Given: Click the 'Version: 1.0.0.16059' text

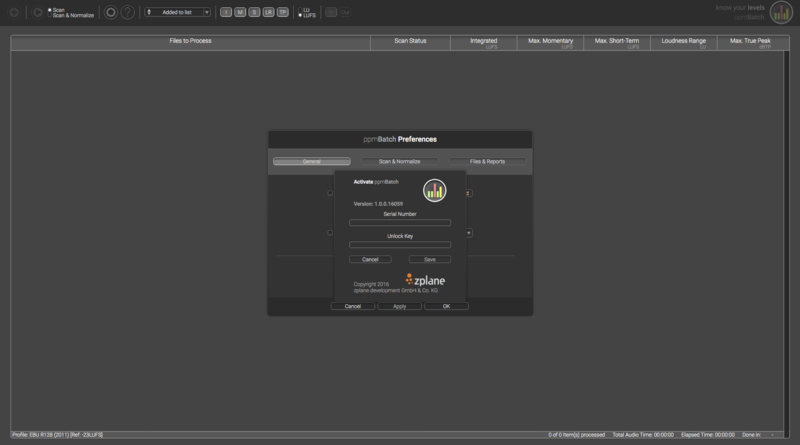Looking at the screenshot, I should click(x=378, y=204).
